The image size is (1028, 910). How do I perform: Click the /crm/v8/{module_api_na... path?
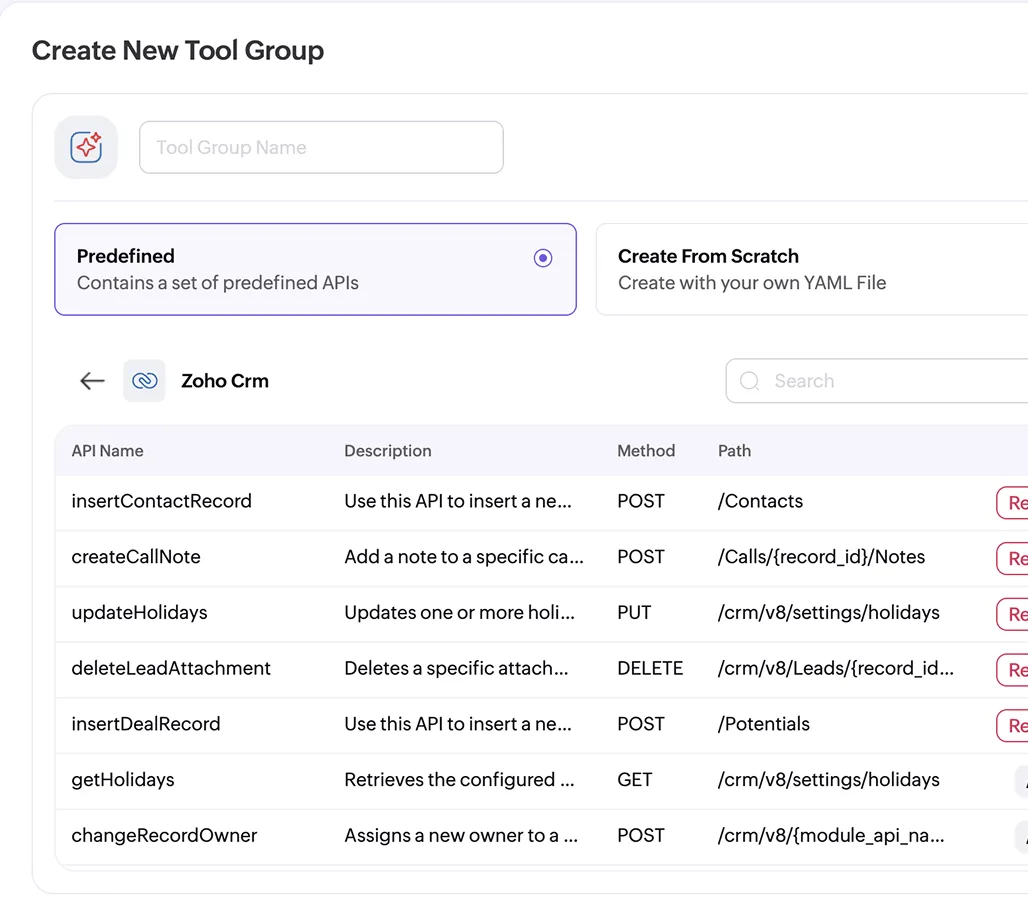coord(831,835)
